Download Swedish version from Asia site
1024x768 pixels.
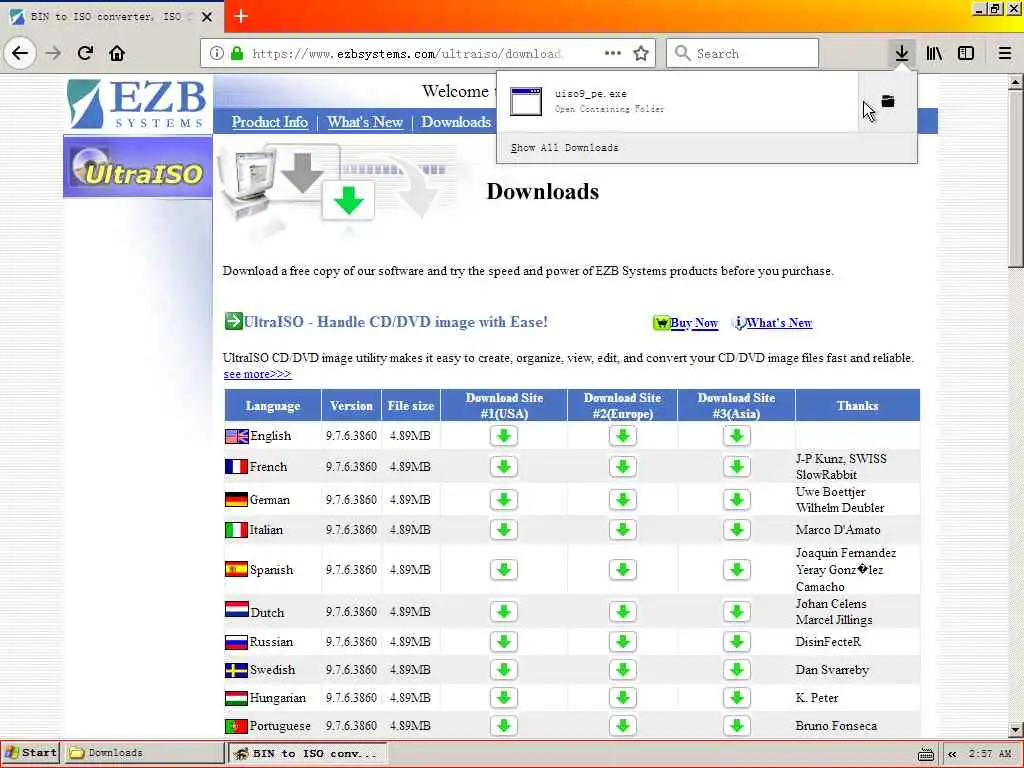[737, 669]
